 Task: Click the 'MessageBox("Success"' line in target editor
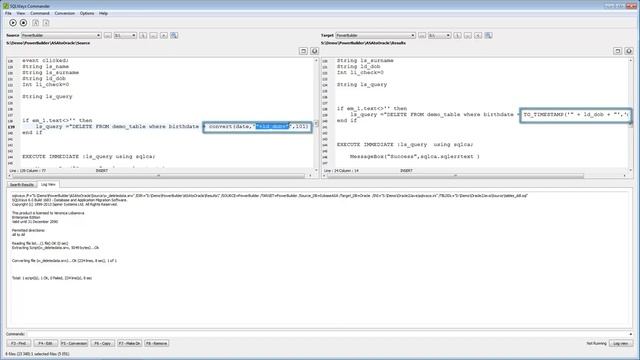415,157
